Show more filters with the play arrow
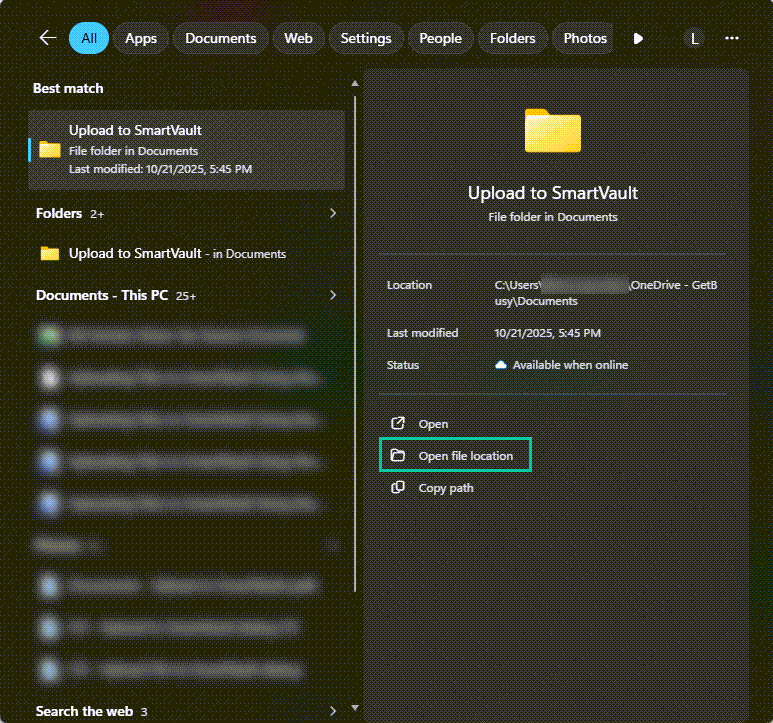 [638, 38]
